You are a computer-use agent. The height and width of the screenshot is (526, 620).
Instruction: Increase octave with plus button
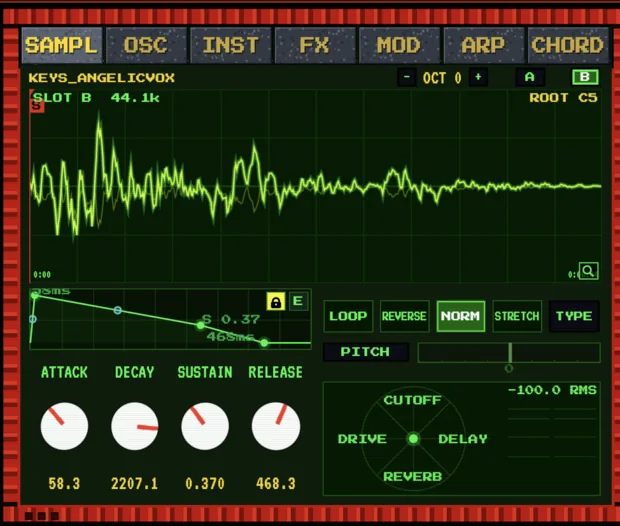(x=478, y=77)
